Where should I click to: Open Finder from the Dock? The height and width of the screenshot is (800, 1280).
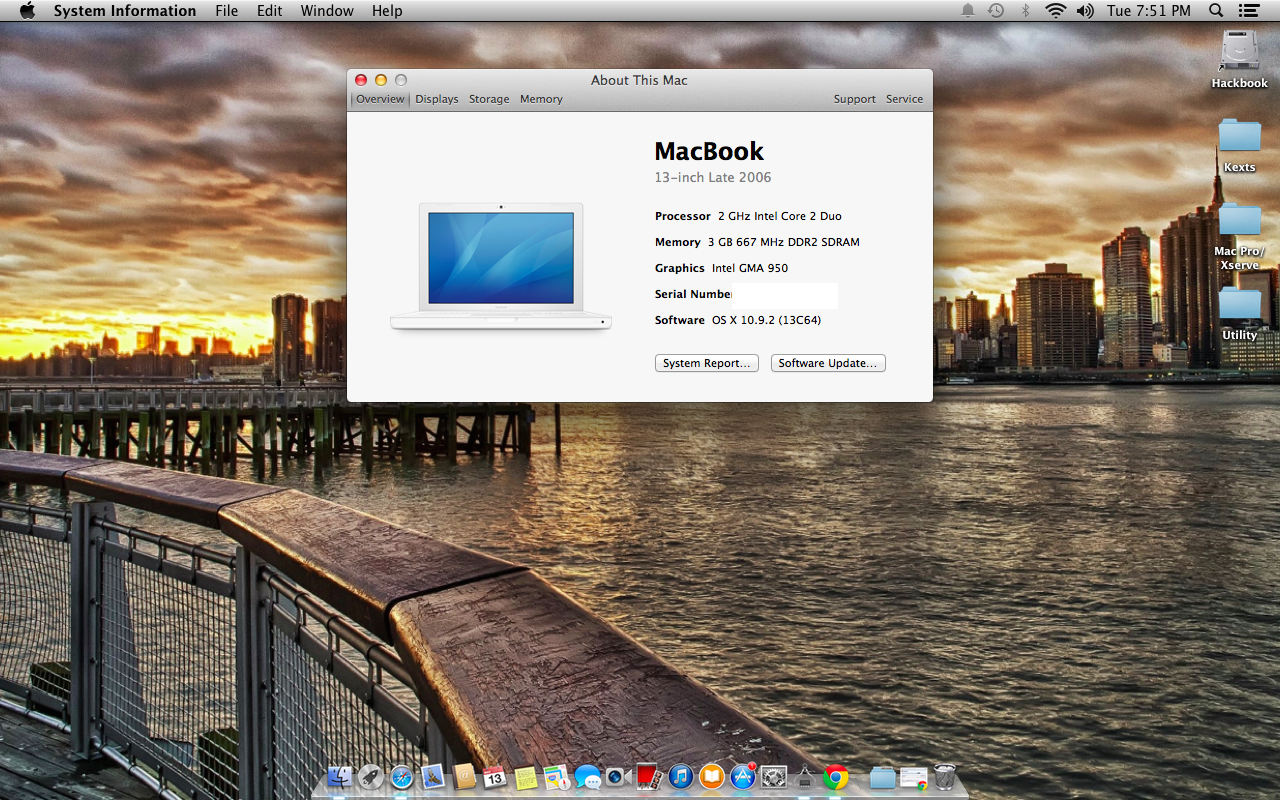coord(340,777)
